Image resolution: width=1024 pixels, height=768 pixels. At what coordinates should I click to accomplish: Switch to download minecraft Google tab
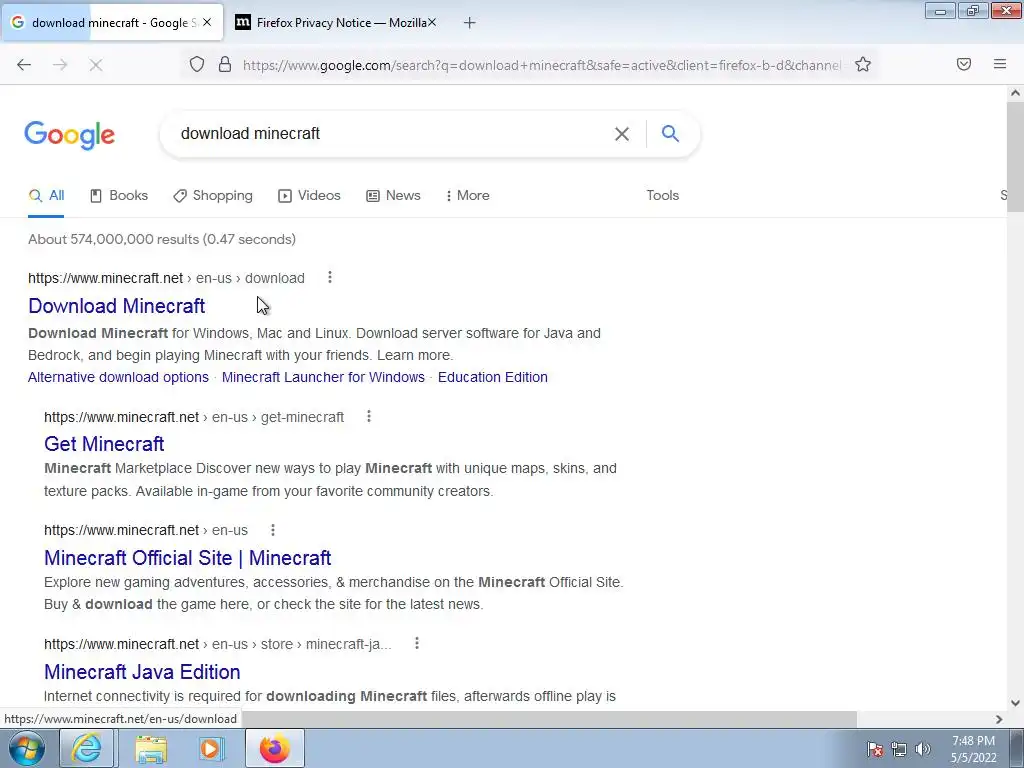pos(111,22)
